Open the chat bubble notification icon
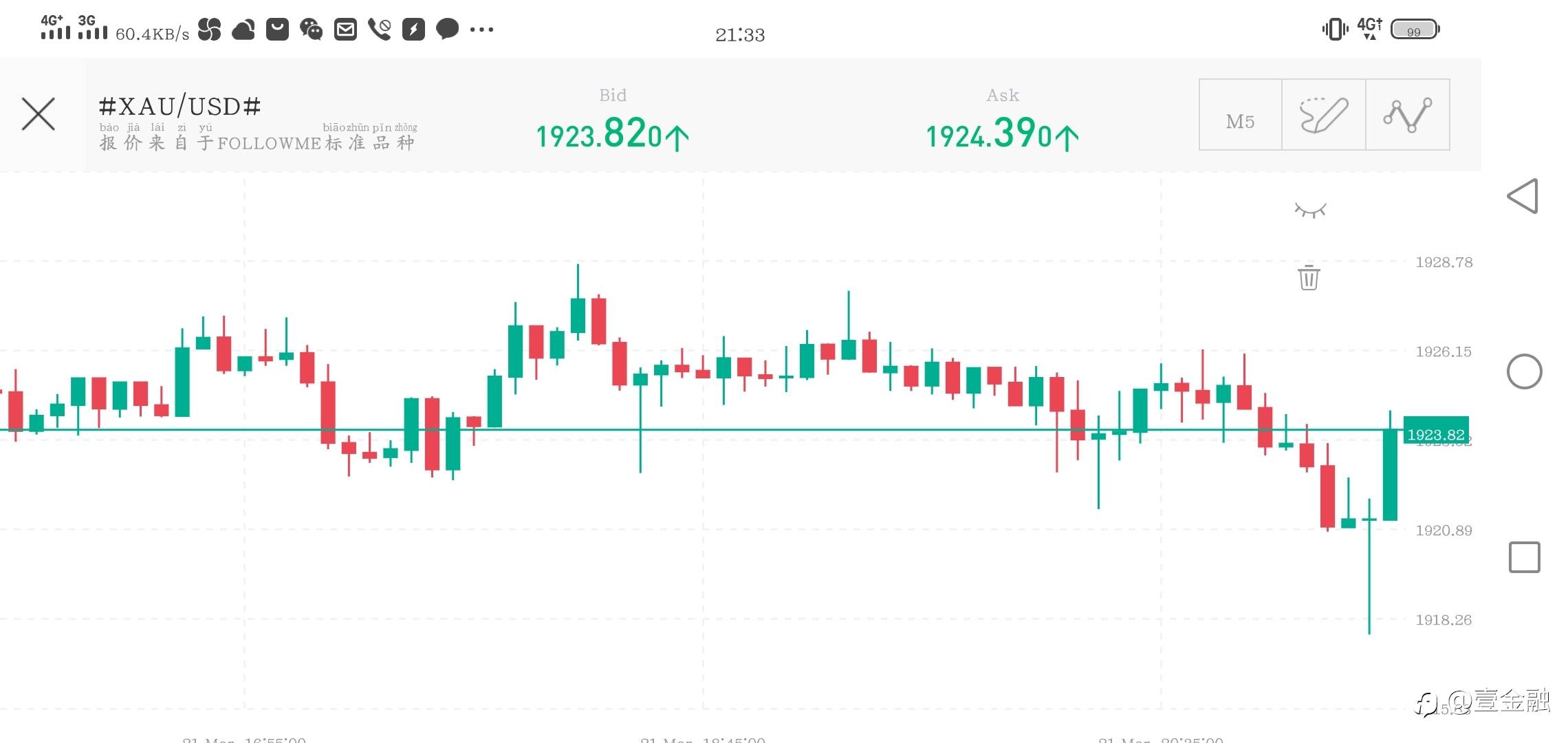 pyautogui.click(x=448, y=30)
